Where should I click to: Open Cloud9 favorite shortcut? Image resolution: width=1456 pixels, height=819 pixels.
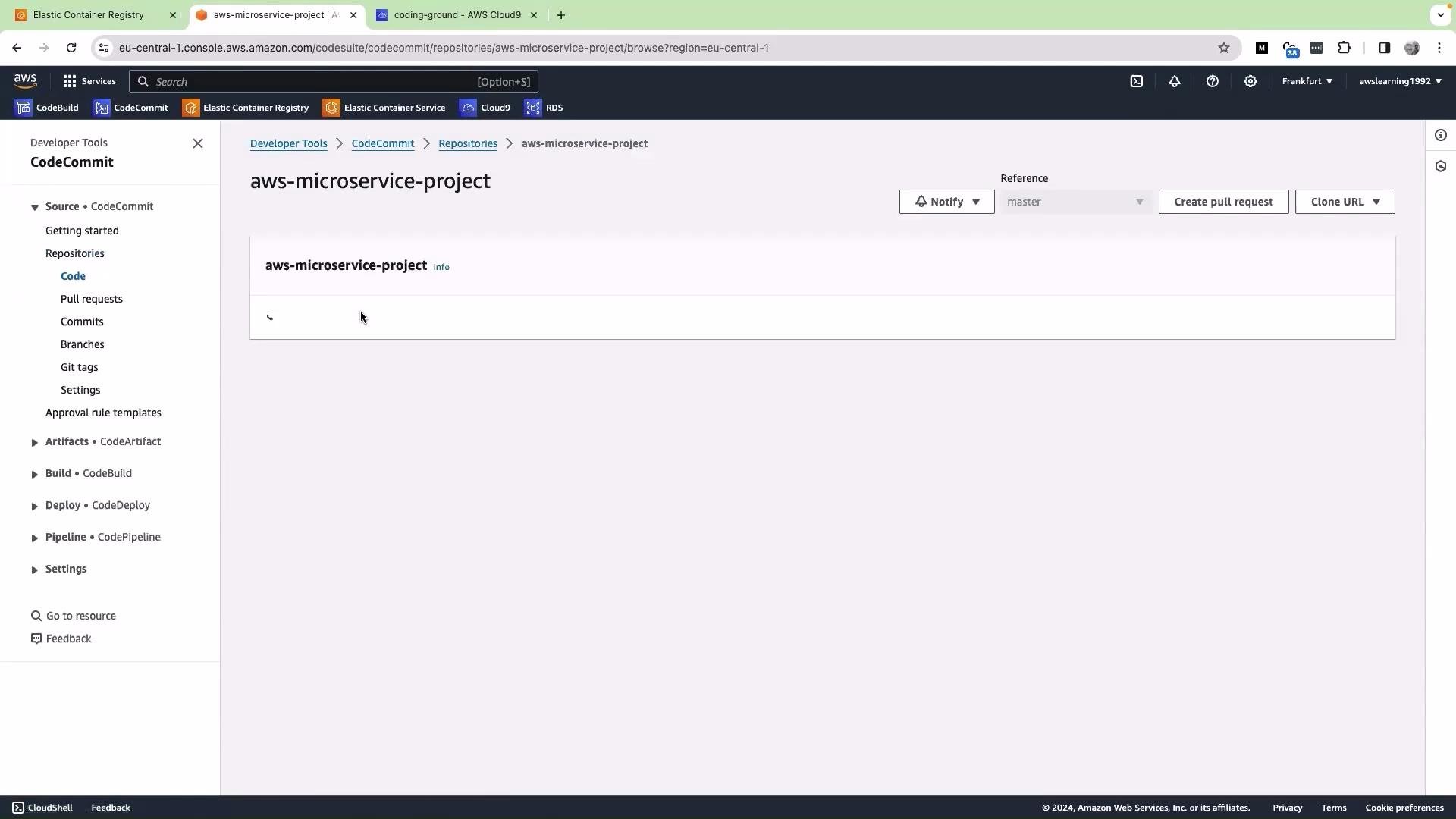coord(485,108)
